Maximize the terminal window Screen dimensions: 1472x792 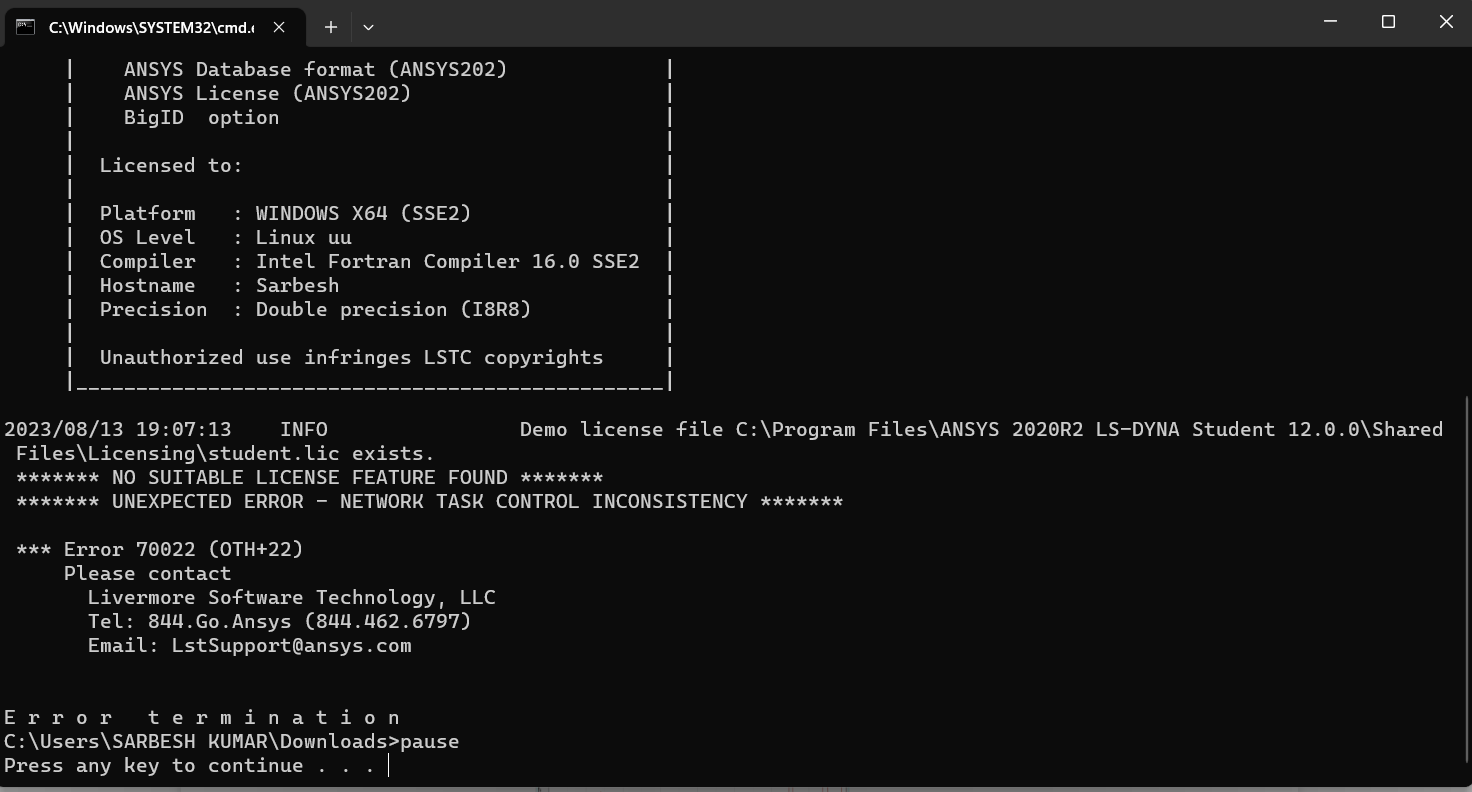1388,22
